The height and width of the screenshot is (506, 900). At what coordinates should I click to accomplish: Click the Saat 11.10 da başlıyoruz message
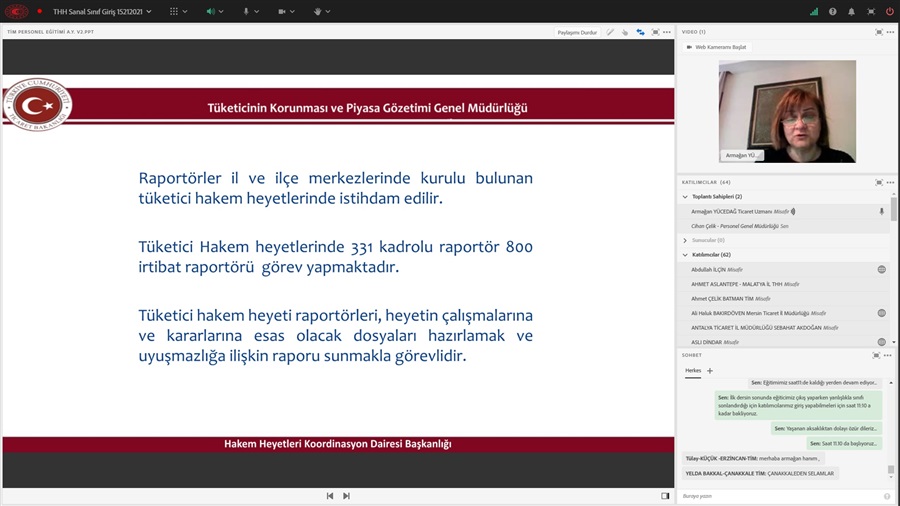(x=843, y=443)
